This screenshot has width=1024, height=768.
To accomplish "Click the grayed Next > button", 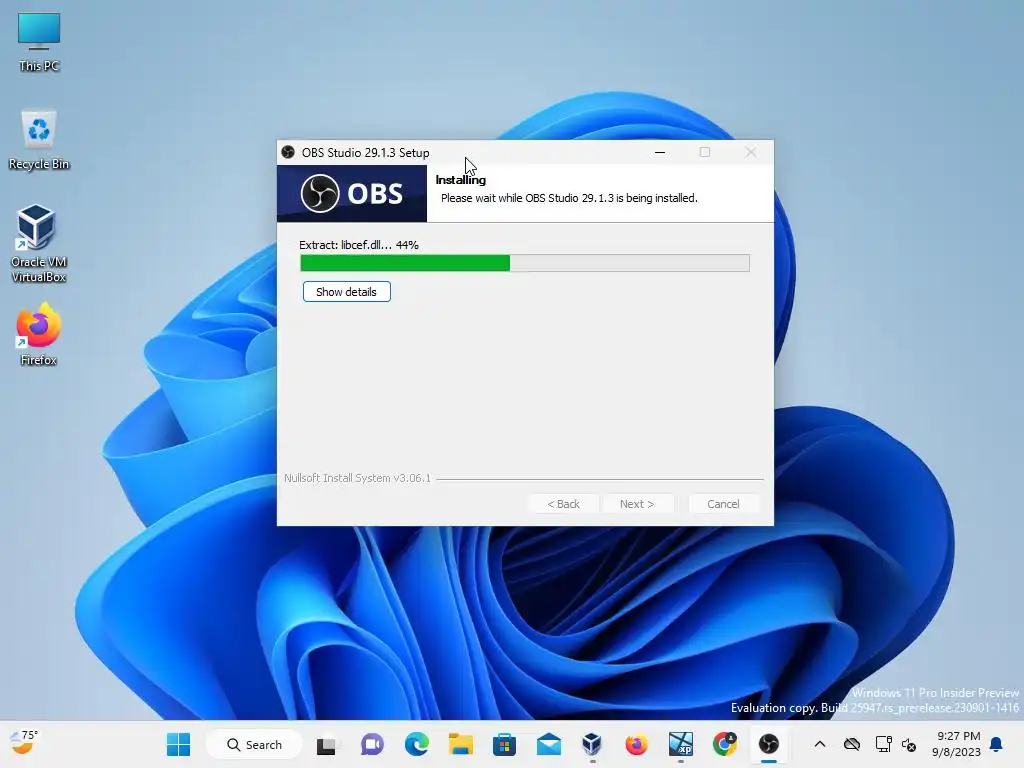I will tap(637, 504).
